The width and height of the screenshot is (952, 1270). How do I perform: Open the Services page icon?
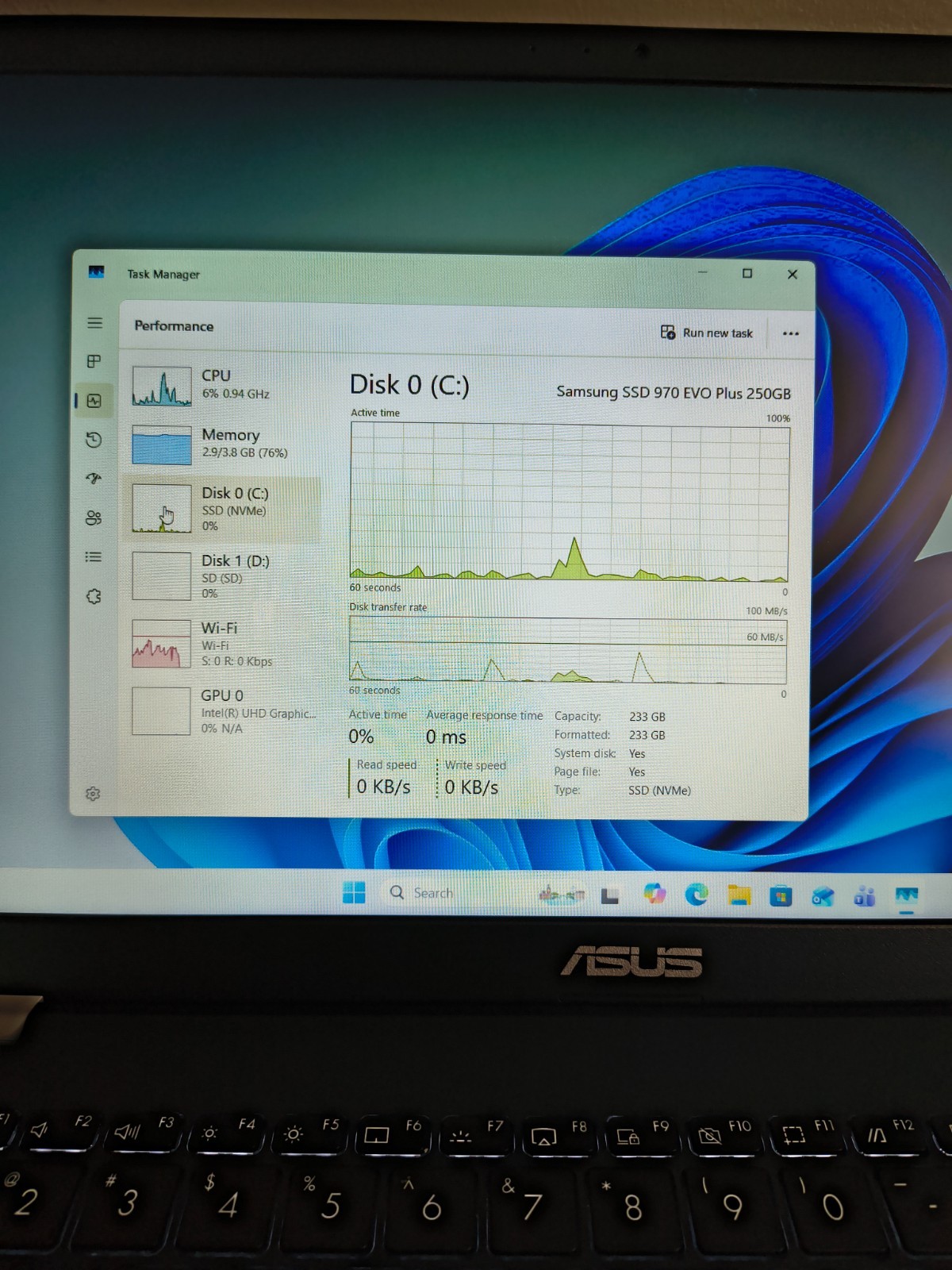(94, 596)
